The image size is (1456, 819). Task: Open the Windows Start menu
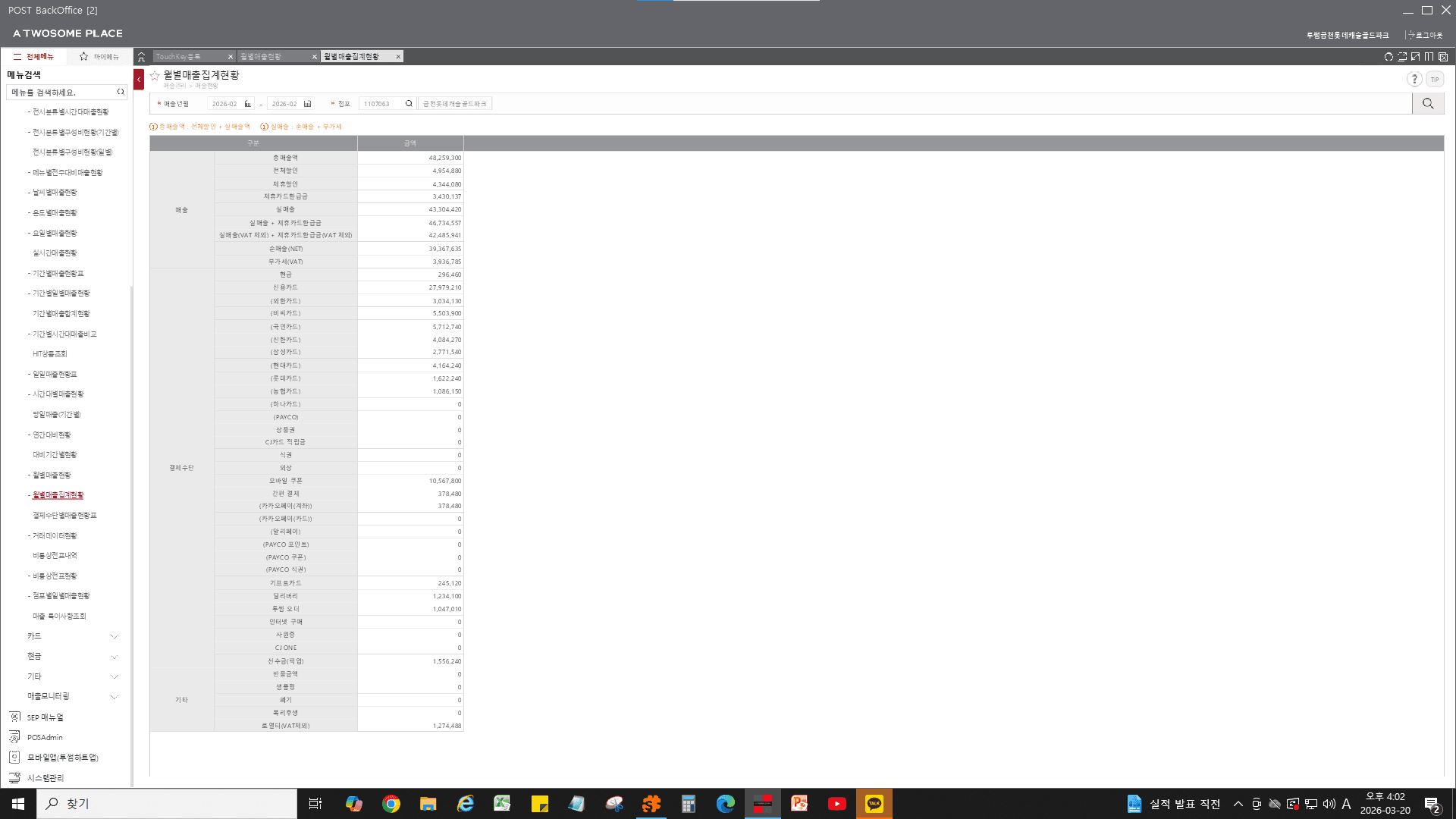click(18, 804)
